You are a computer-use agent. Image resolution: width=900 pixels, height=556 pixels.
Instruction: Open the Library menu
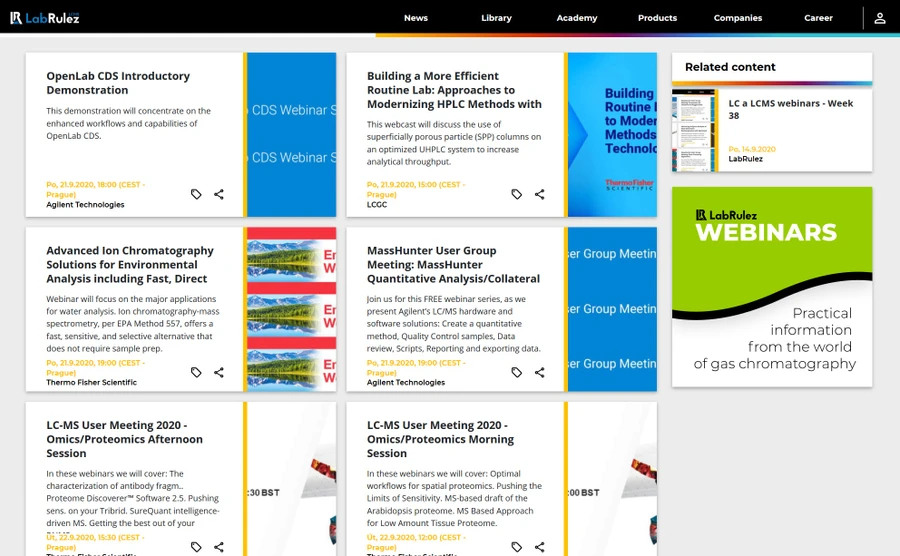[496, 18]
